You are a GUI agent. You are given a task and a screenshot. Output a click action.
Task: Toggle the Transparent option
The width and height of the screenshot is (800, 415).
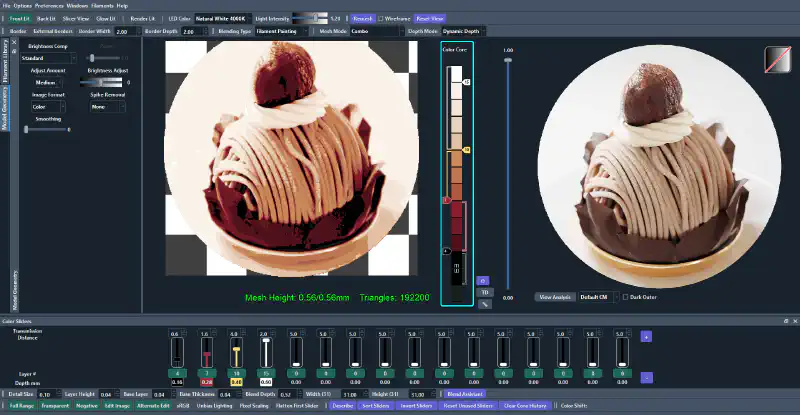click(53, 406)
